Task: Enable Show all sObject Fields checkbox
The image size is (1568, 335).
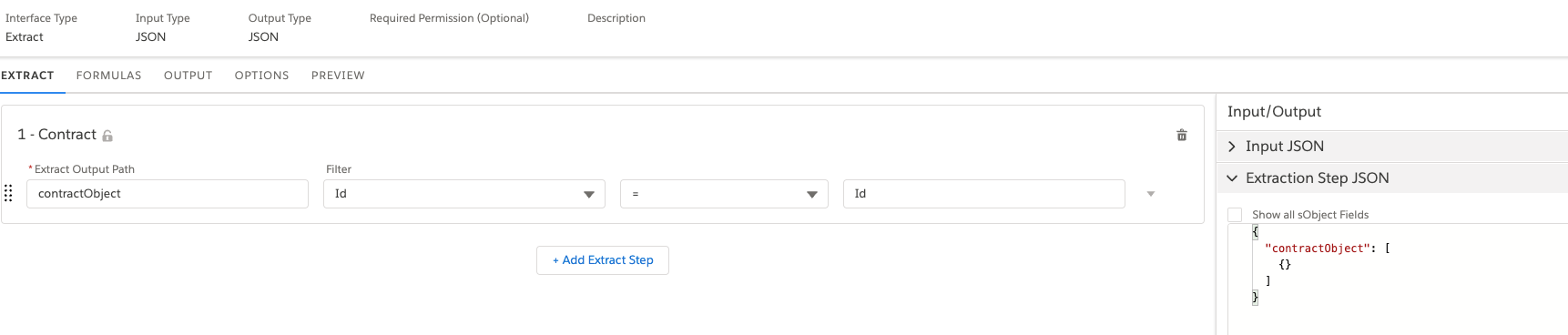Action: pos(1235,215)
